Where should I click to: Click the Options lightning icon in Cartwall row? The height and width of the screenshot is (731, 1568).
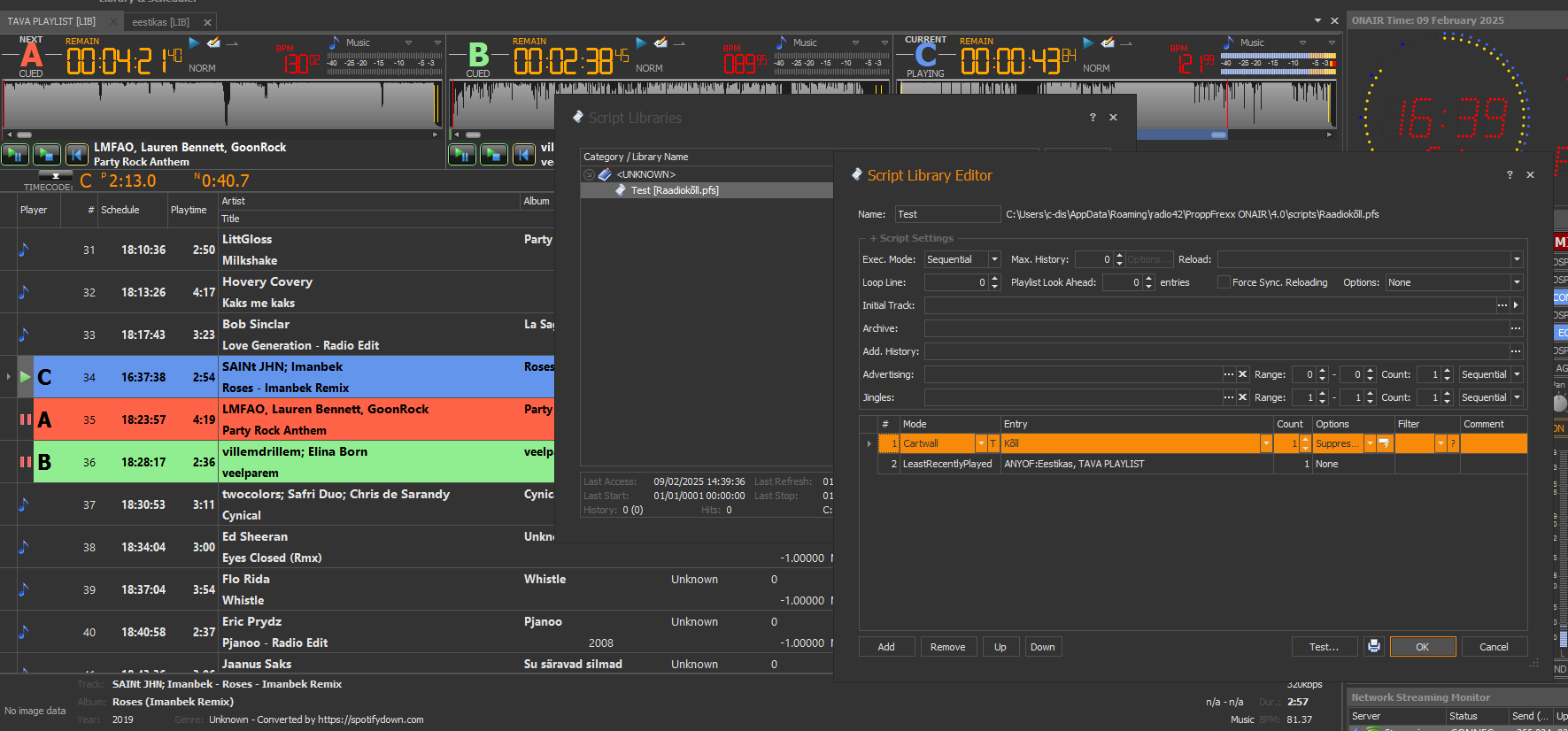click(1384, 443)
